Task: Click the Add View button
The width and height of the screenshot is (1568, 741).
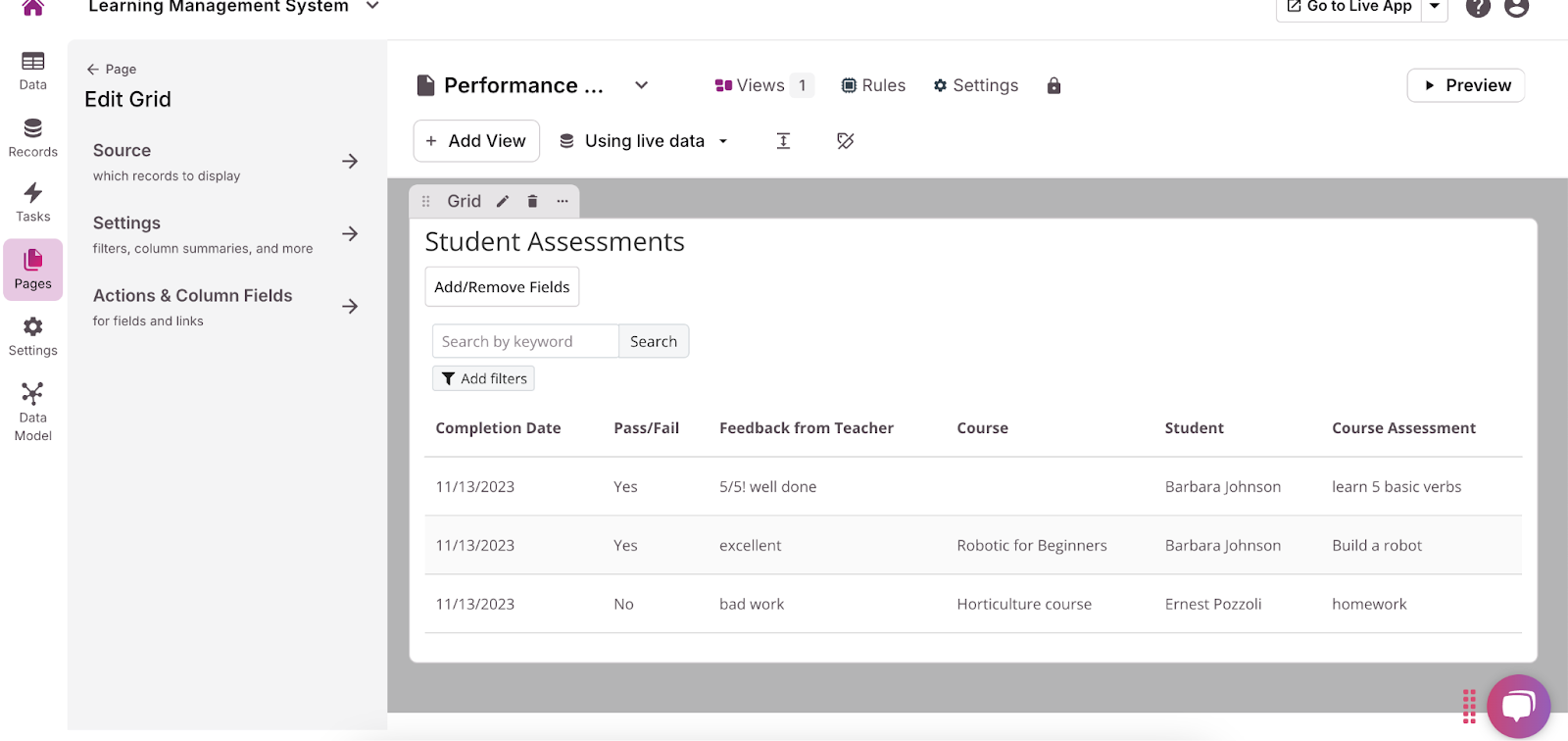Action: click(476, 141)
